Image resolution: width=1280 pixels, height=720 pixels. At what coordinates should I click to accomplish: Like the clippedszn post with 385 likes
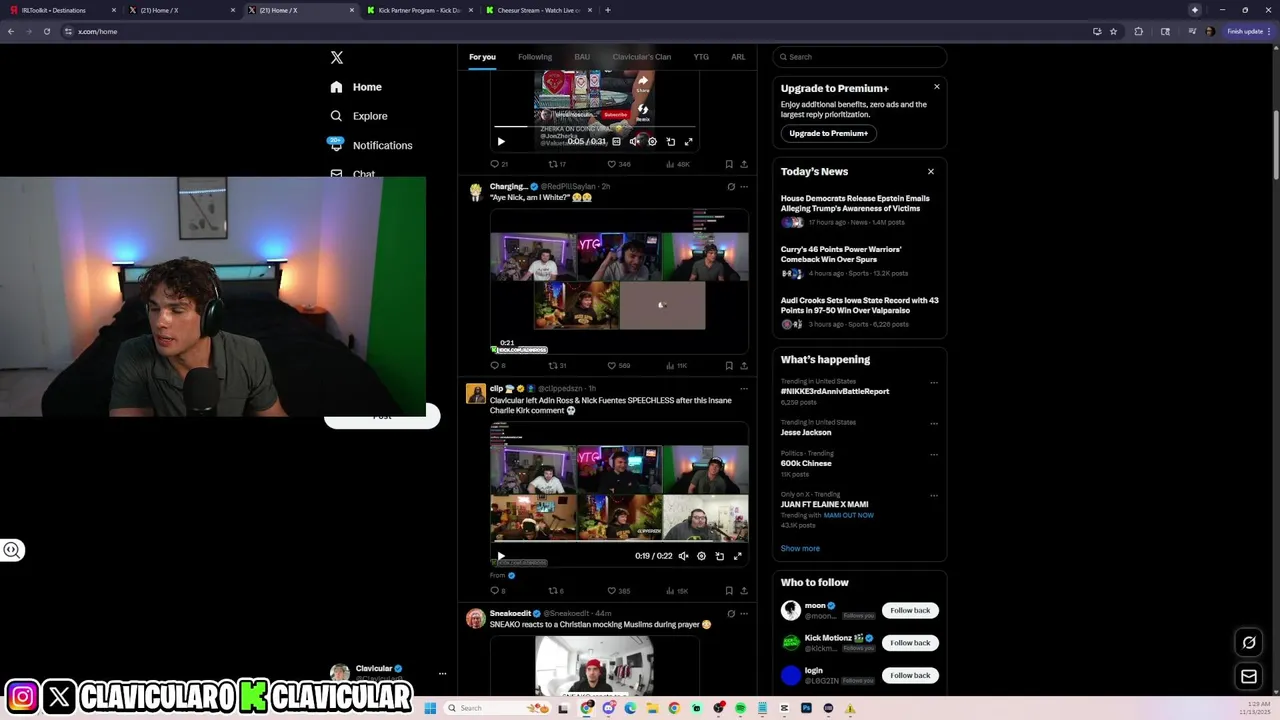click(x=619, y=591)
